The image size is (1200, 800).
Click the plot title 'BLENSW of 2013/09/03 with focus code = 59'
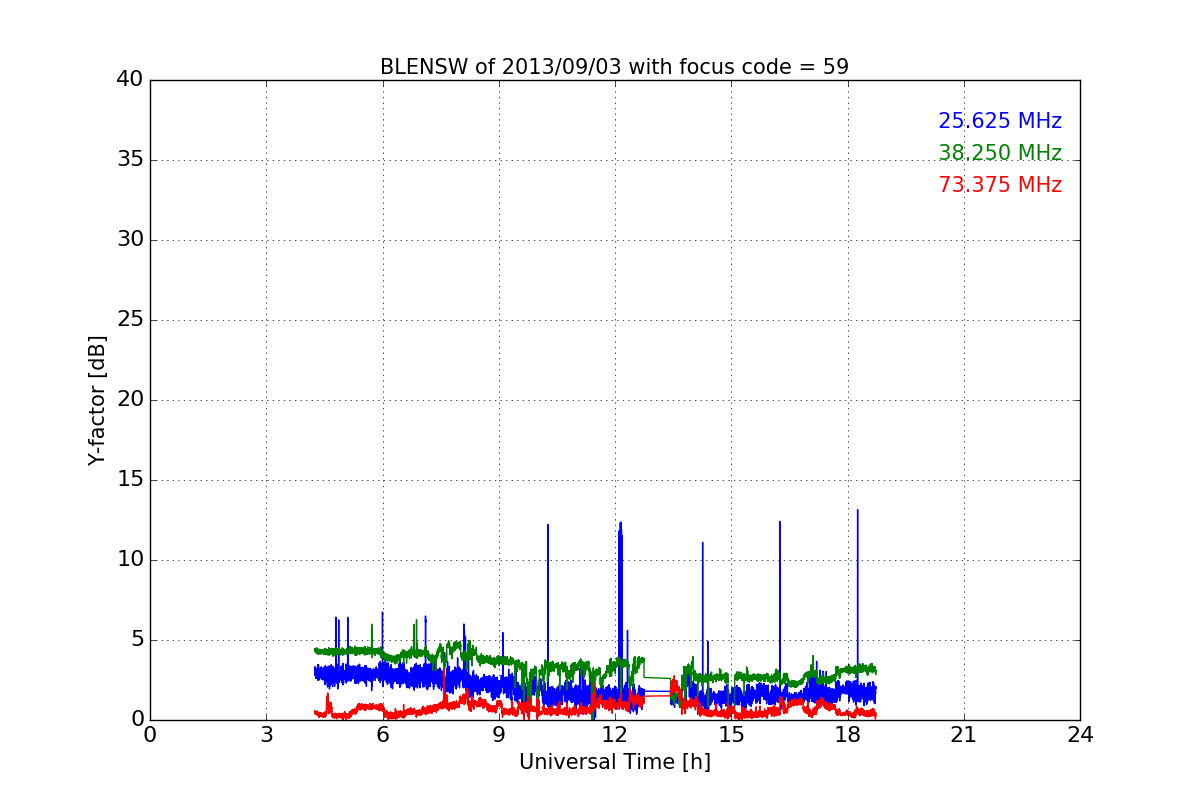[614, 67]
